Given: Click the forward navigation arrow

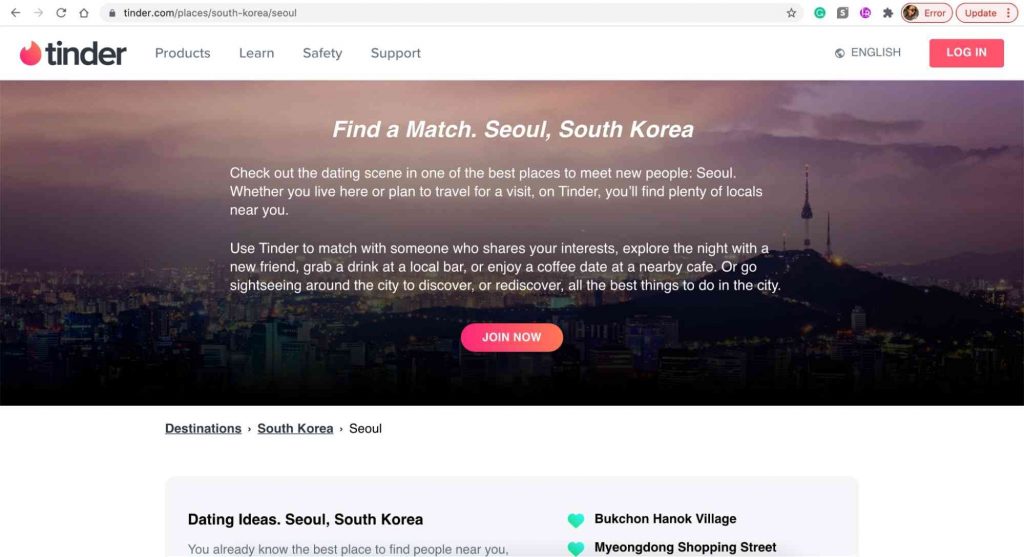Looking at the screenshot, I should [39, 12].
